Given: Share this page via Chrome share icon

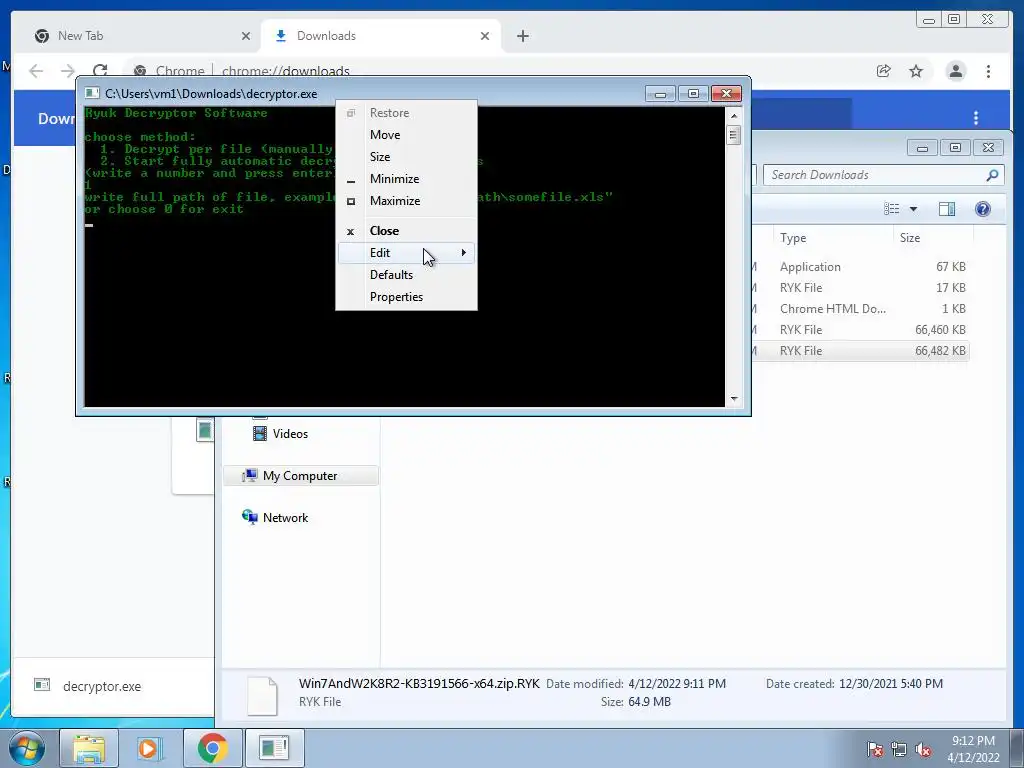Looking at the screenshot, I should tap(884, 71).
